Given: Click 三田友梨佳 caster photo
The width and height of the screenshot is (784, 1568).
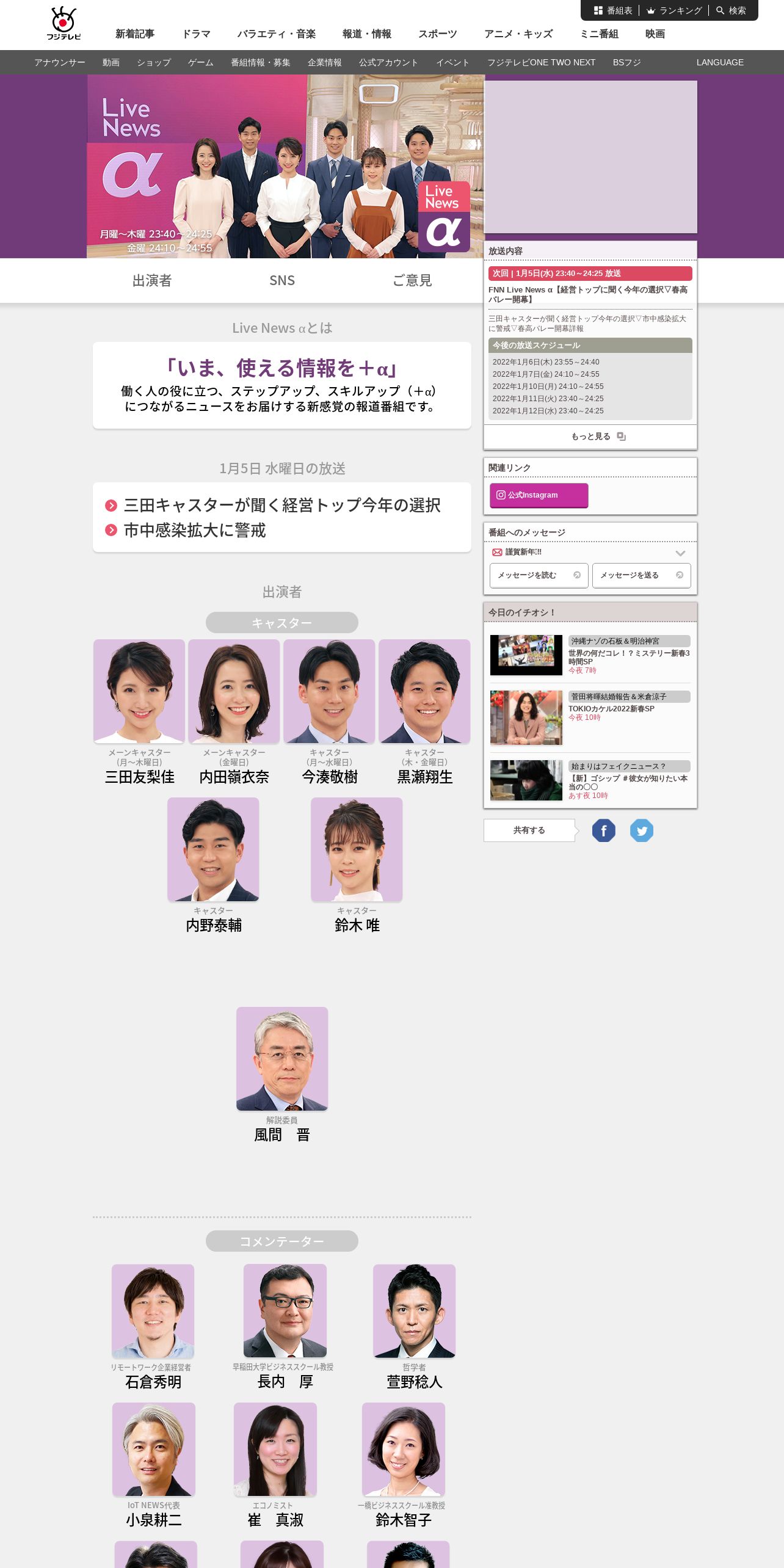Looking at the screenshot, I should click(x=139, y=691).
